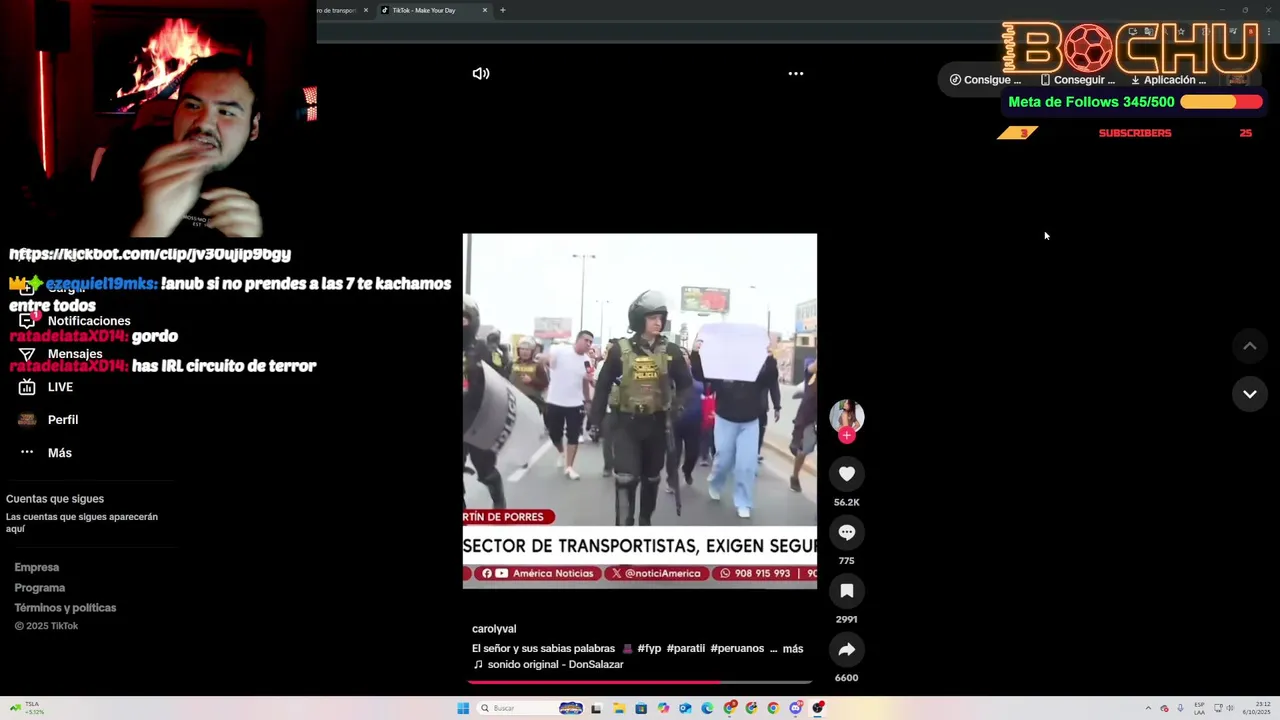Follow the creator with the red plus

click(847, 436)
